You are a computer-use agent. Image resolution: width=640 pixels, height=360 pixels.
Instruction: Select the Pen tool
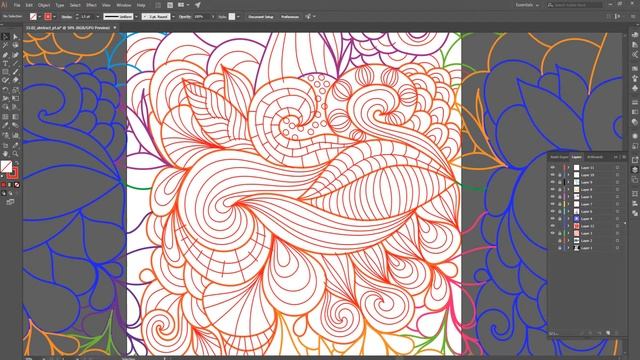click(x=5, y=55)
